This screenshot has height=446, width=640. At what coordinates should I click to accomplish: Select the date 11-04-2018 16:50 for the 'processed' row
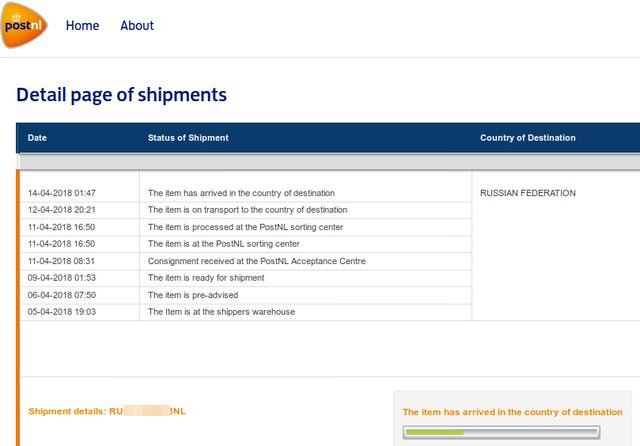(x=62, y=227)
